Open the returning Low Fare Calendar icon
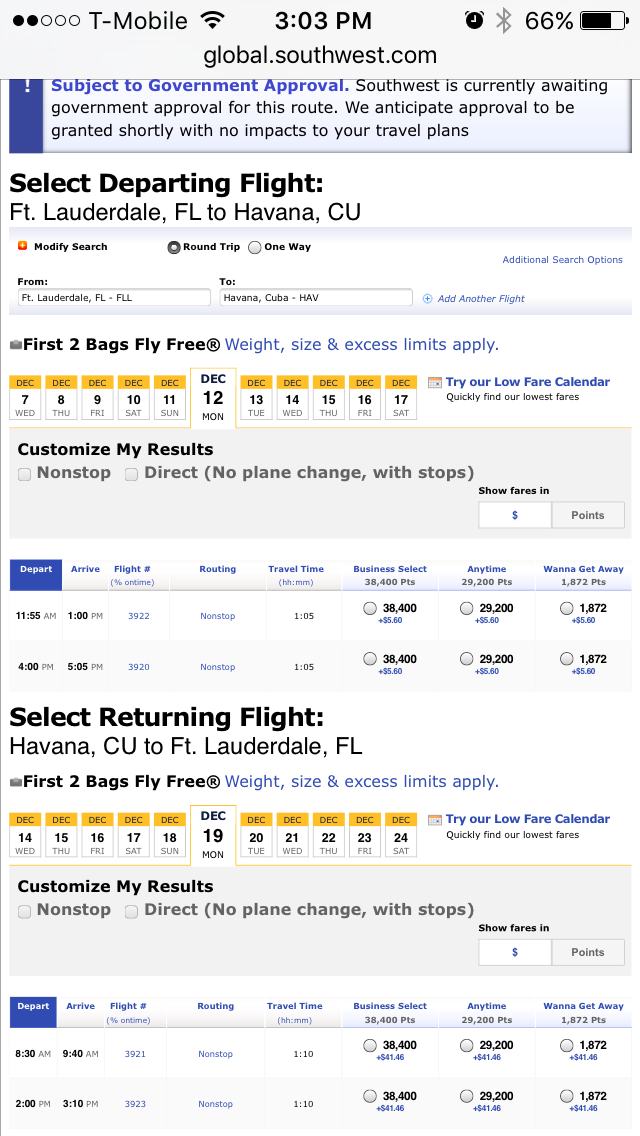640x1136 pixels. [435, 820]
